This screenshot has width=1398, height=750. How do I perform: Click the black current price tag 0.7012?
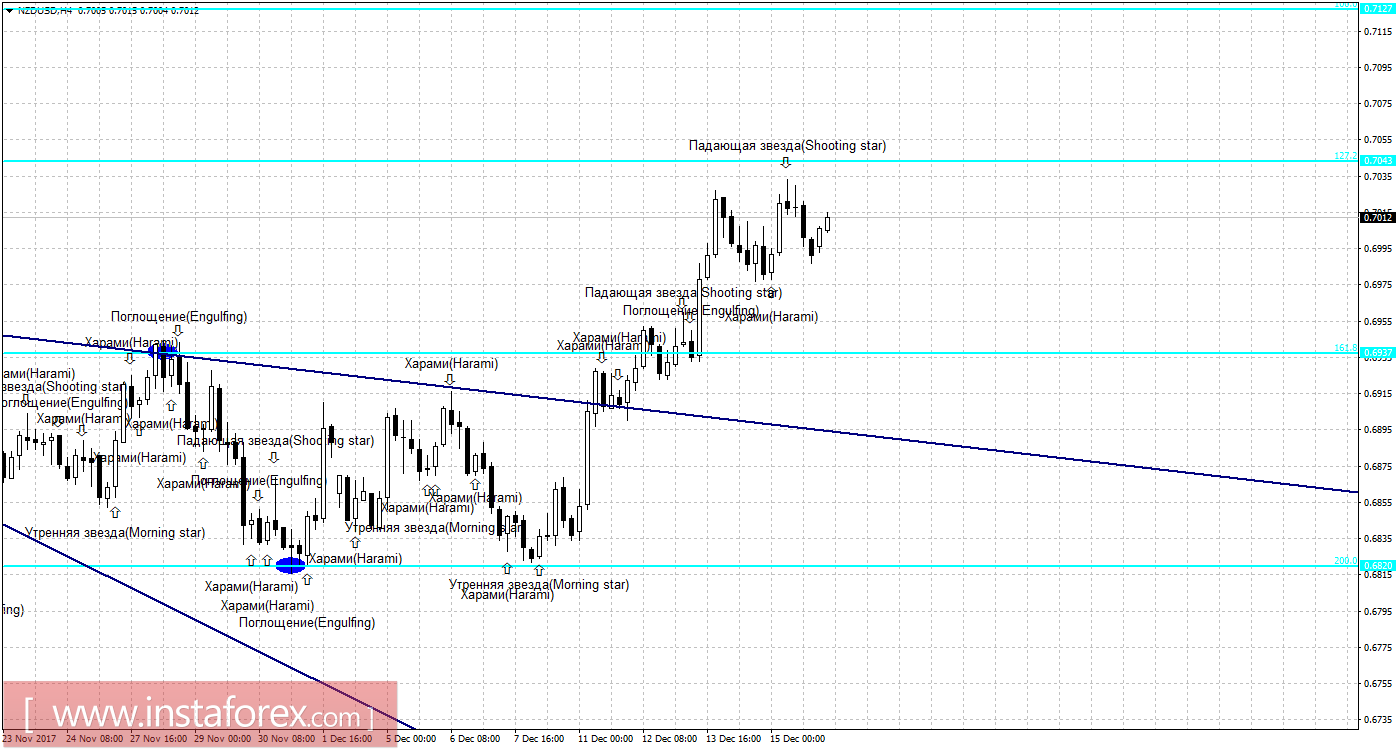[x=1377, y=217]
